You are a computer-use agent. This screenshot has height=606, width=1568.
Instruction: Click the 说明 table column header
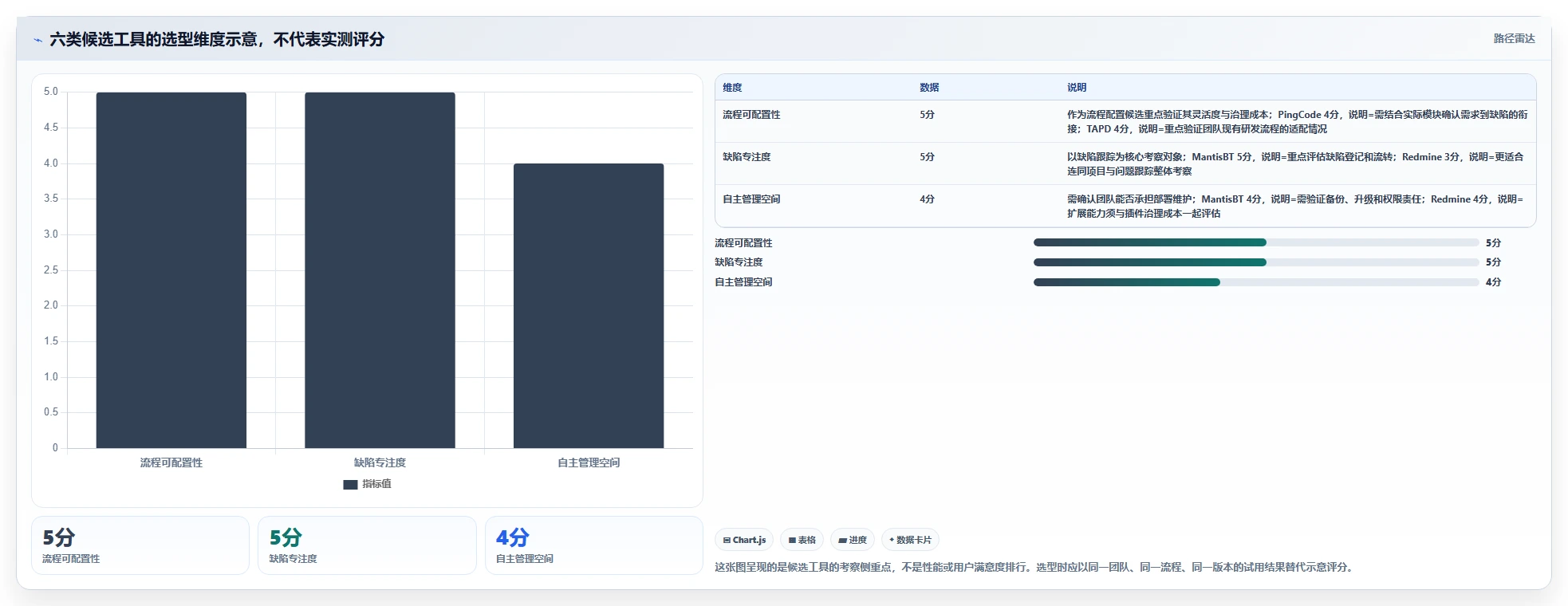[x=1077, y=88]
